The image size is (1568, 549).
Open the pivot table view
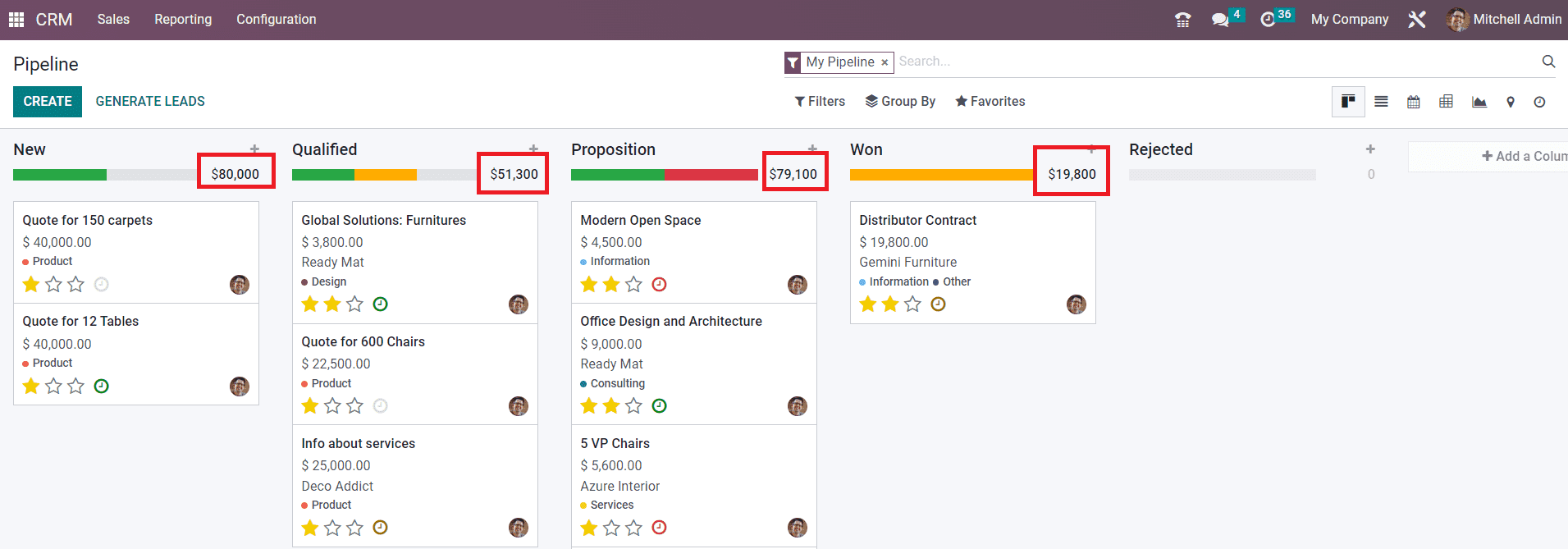pos(1446,102)
